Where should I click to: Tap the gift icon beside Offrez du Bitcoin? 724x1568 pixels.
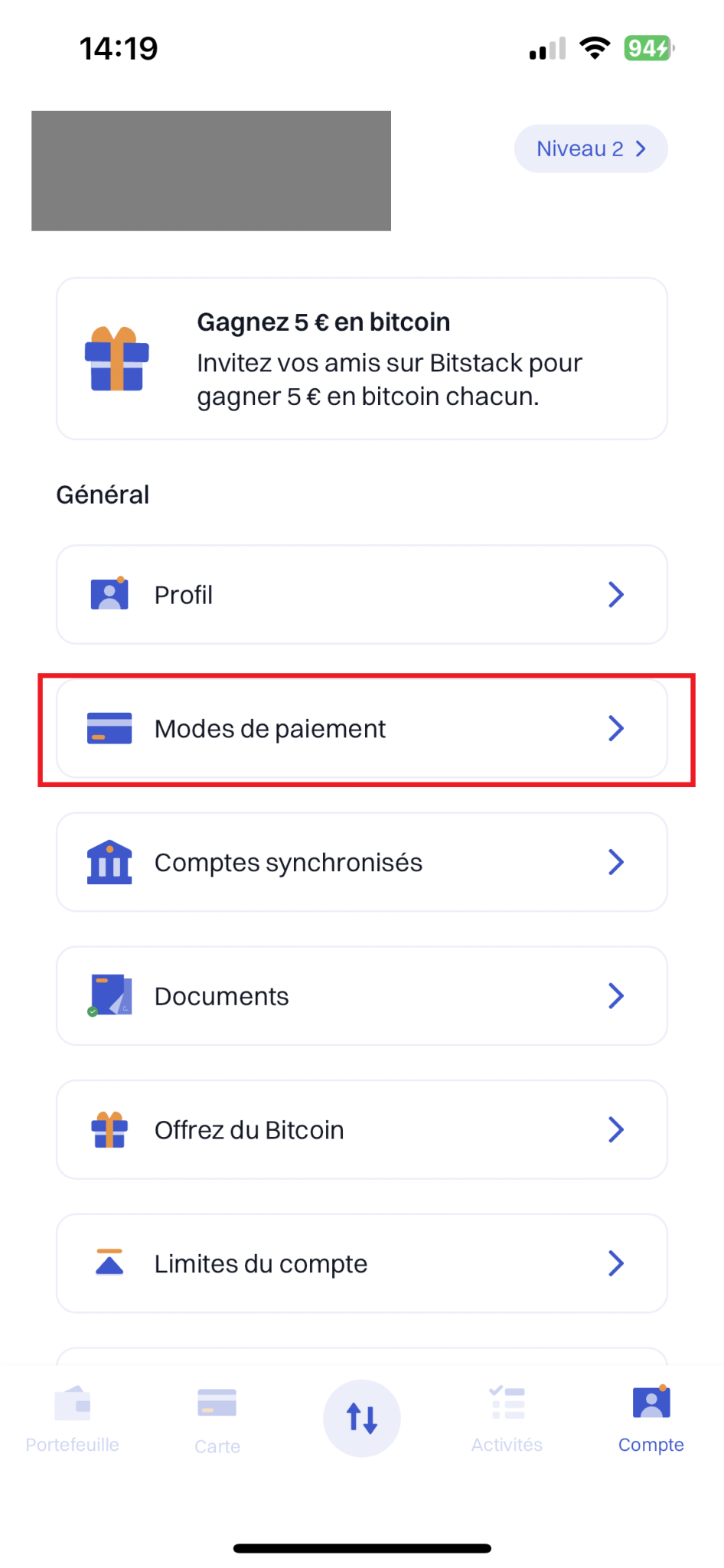click(109, 1129)
